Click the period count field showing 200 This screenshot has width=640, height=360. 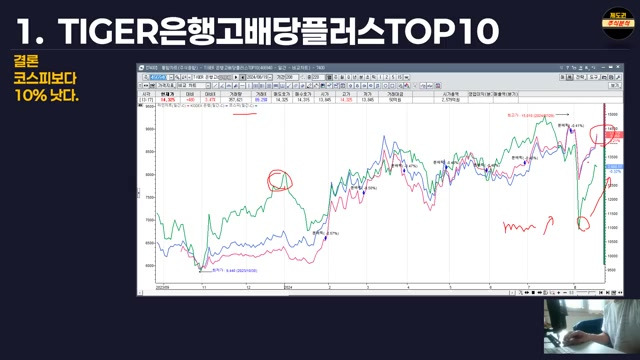click(292, 77)
